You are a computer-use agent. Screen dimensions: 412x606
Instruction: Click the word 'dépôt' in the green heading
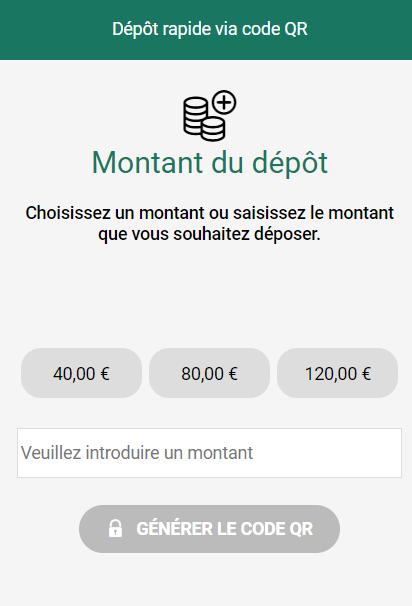tap(290, 163)
